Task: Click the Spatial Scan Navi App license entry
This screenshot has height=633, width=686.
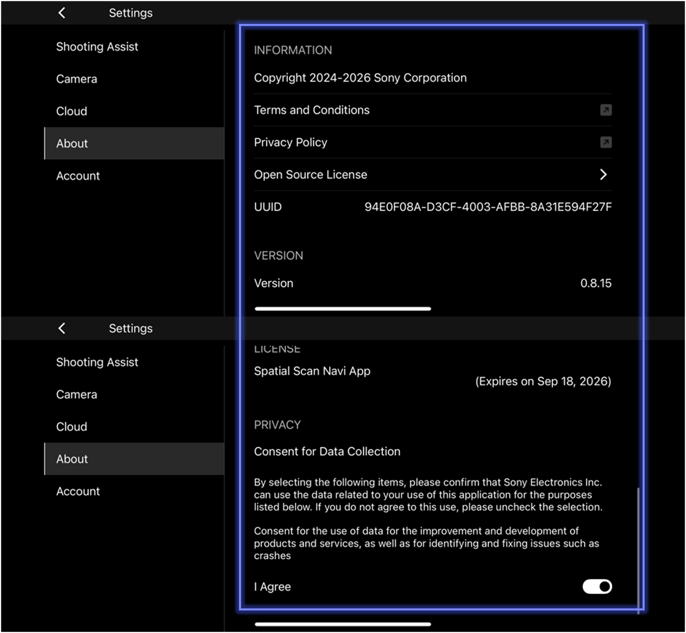Action: click(x=312, y=371)
